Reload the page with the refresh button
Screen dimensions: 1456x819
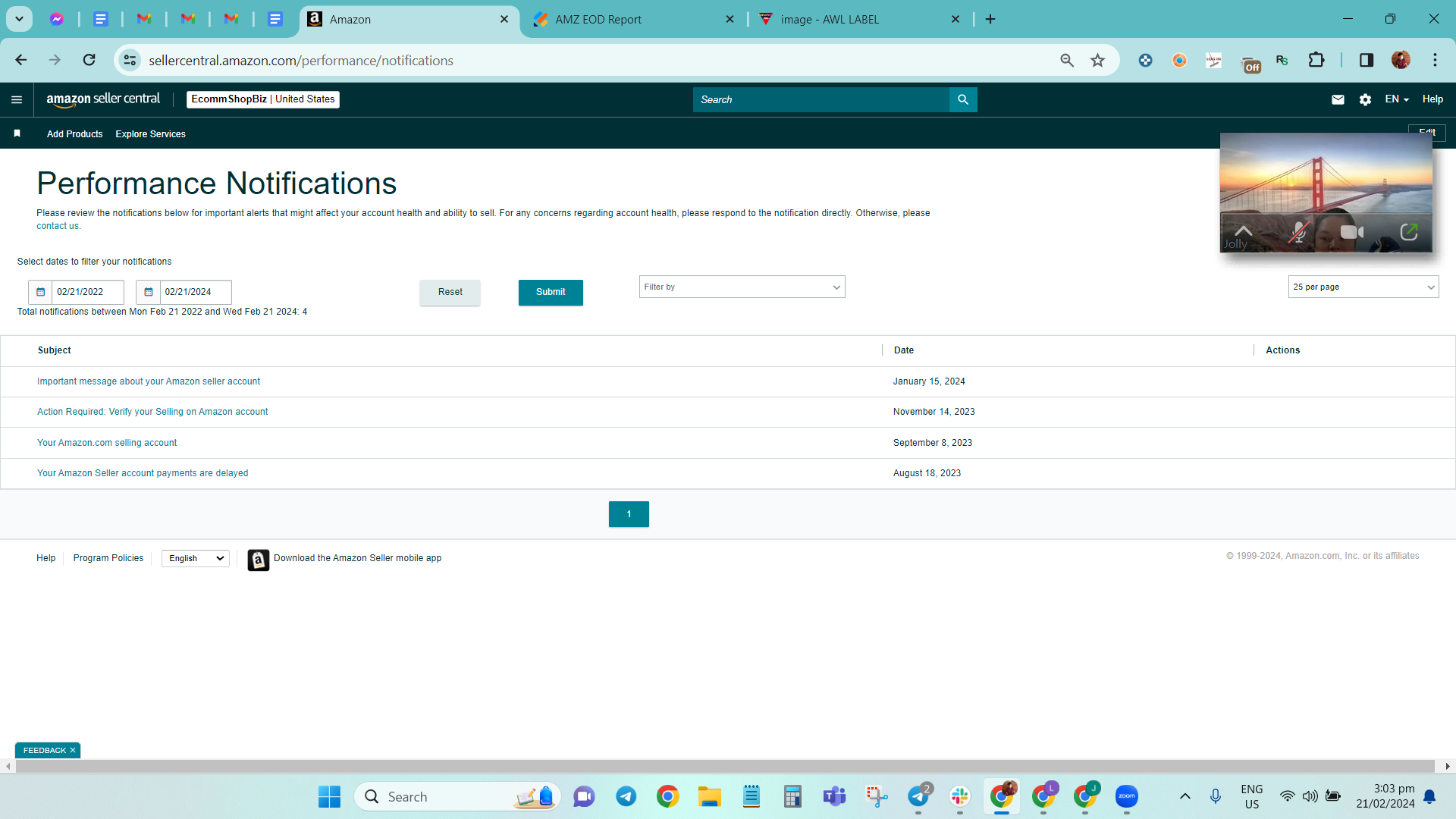point(89,60)
